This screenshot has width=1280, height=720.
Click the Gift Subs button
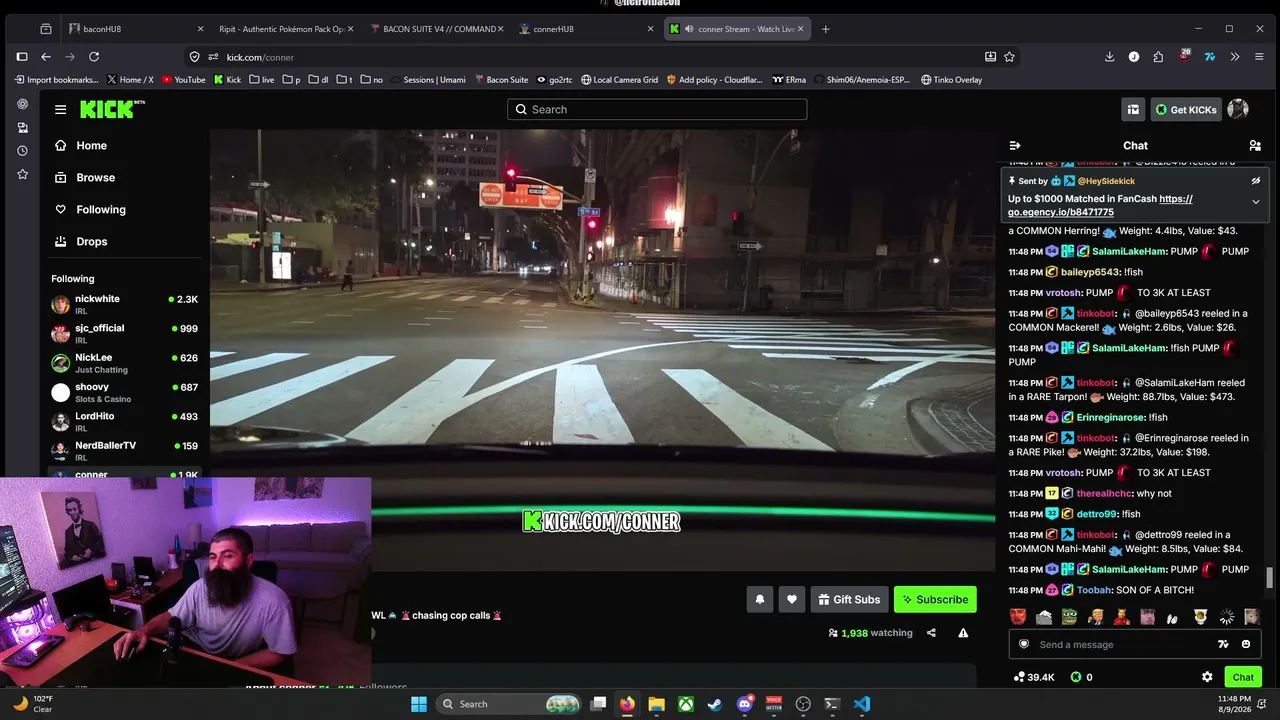(849, 599)
